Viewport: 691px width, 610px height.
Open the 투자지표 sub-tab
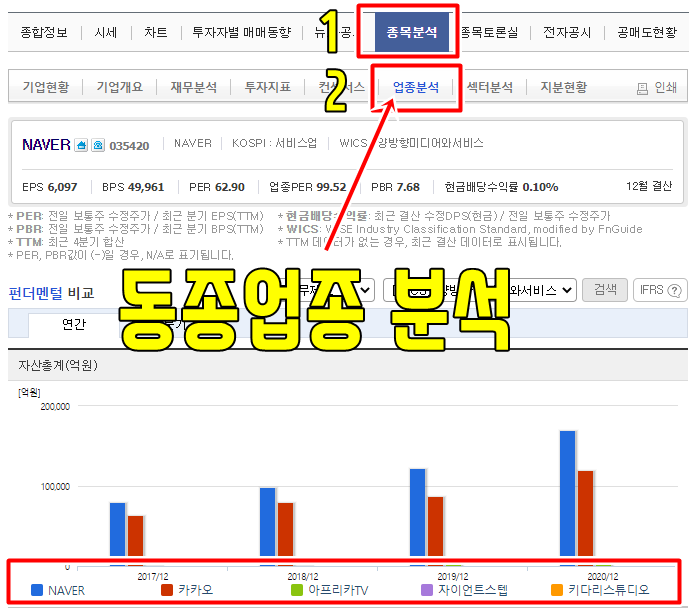tap(268, 87)
